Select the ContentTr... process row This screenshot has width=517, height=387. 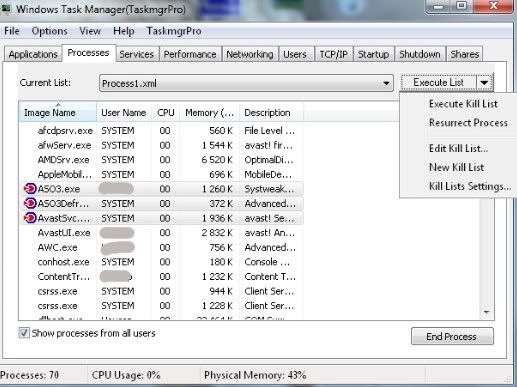161,276
